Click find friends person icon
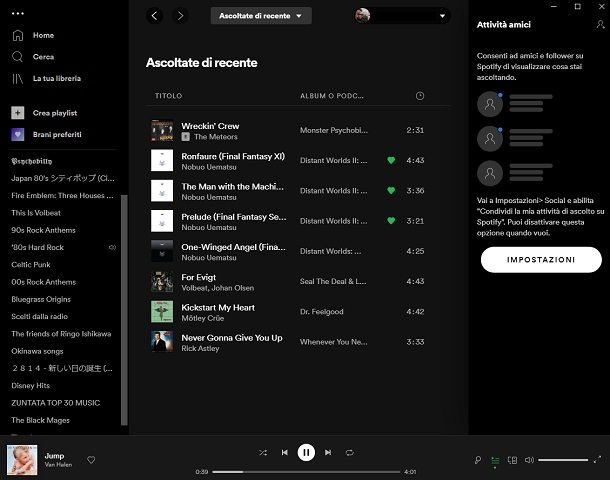The width and height of the screenshot is (610, 480). [600, 25]
